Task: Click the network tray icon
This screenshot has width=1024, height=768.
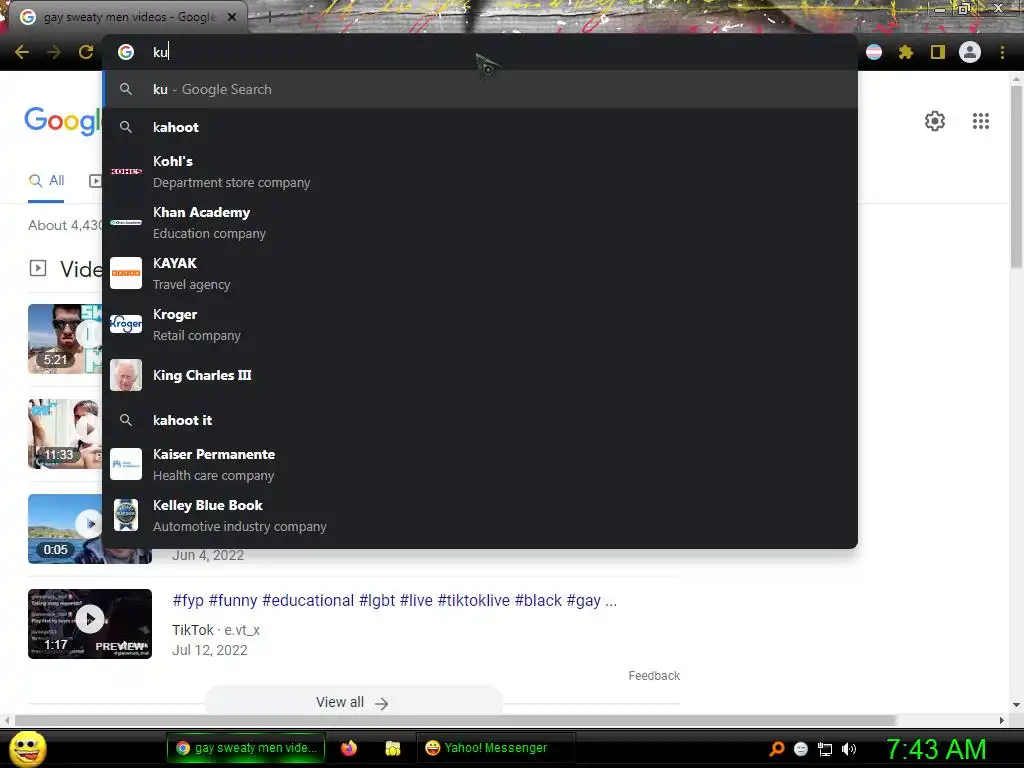Action: point(825,749)
